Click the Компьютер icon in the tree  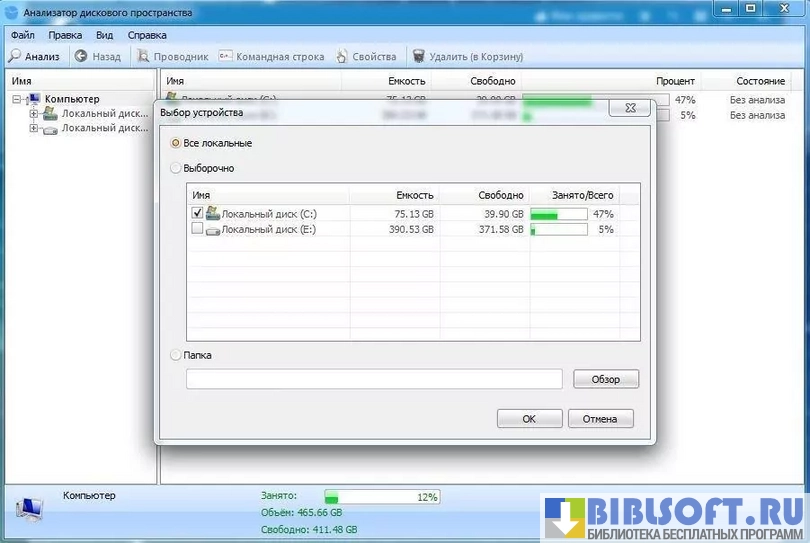34,99
